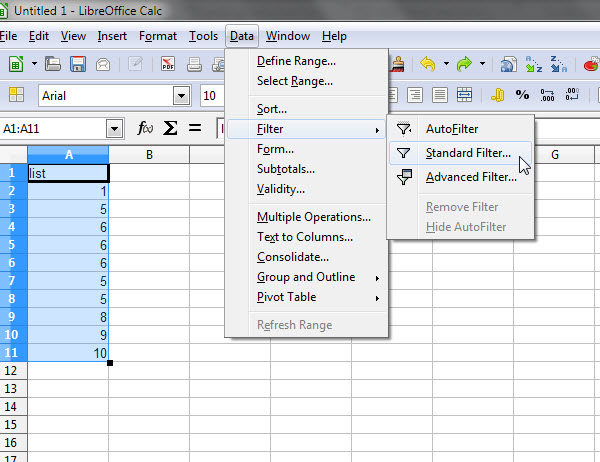This screenshot has height=462, width=600.
Task: Click the Export as PDF icon
Action: [168, 64]
